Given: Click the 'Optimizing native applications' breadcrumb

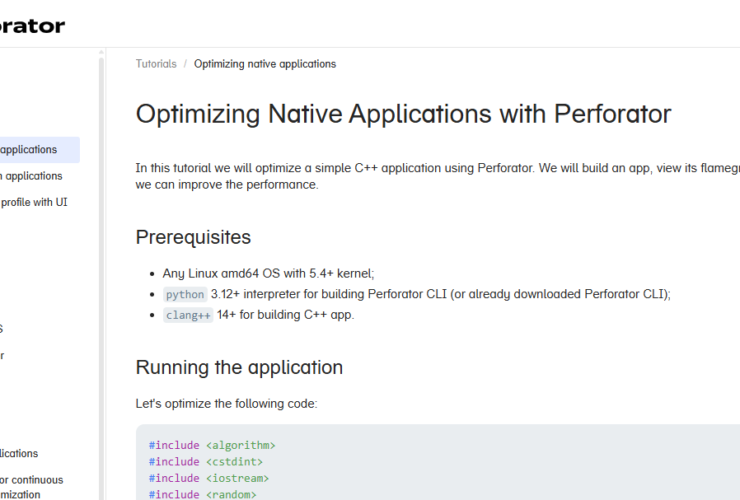Looking at the screenshot, I should pyautogui.click(x=265, y=64).
